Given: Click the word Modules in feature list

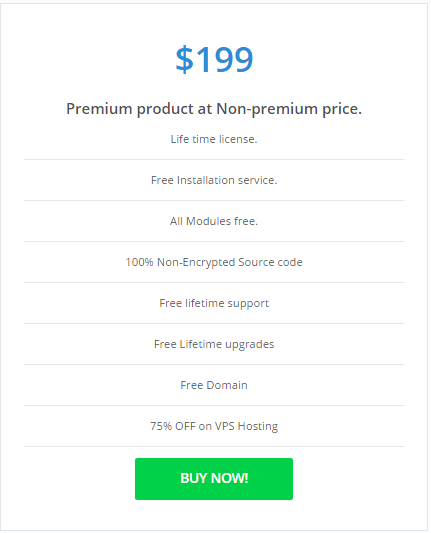Looking at the screenshot, I should (208, 221).
